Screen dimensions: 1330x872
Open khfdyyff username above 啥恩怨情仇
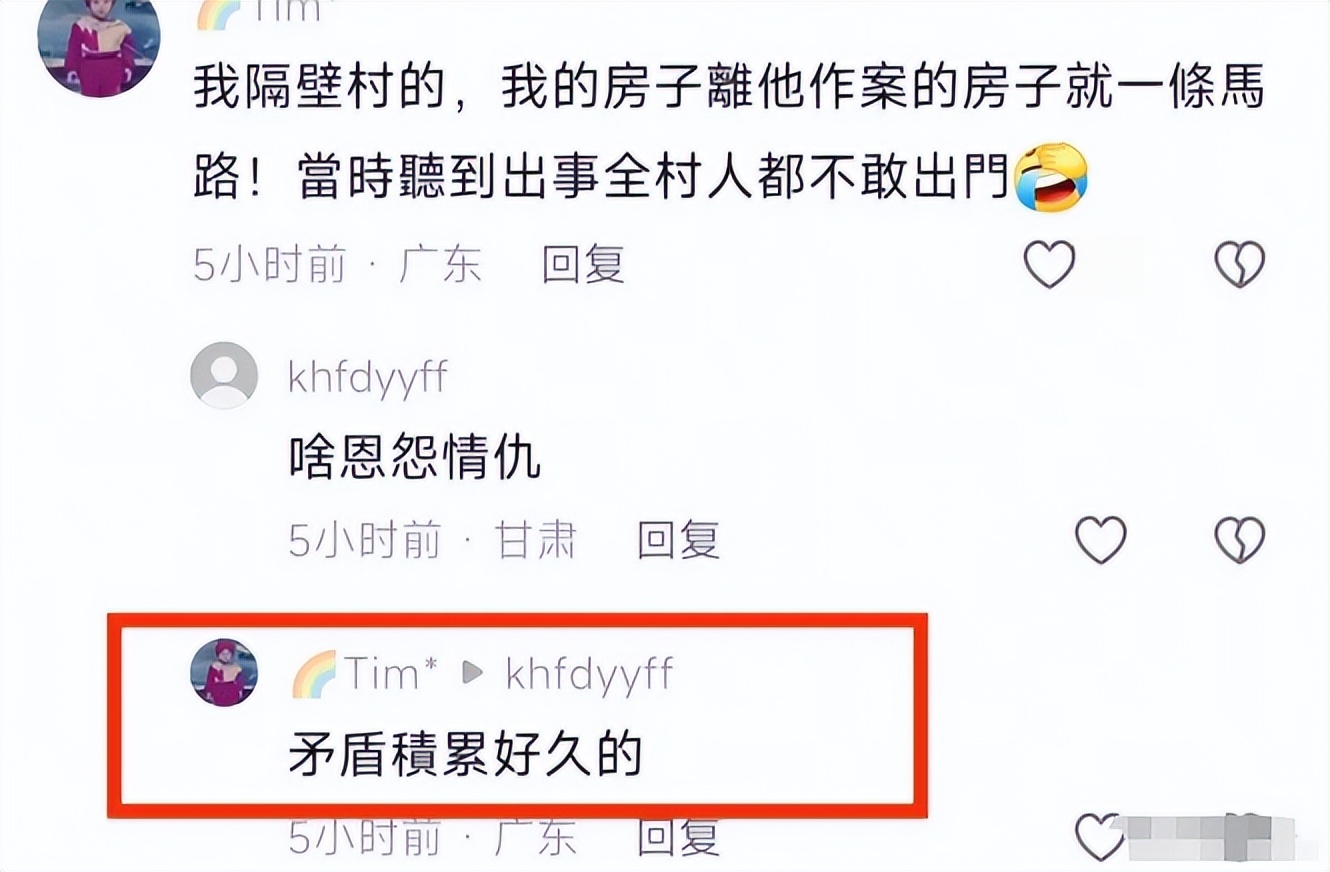368,378
